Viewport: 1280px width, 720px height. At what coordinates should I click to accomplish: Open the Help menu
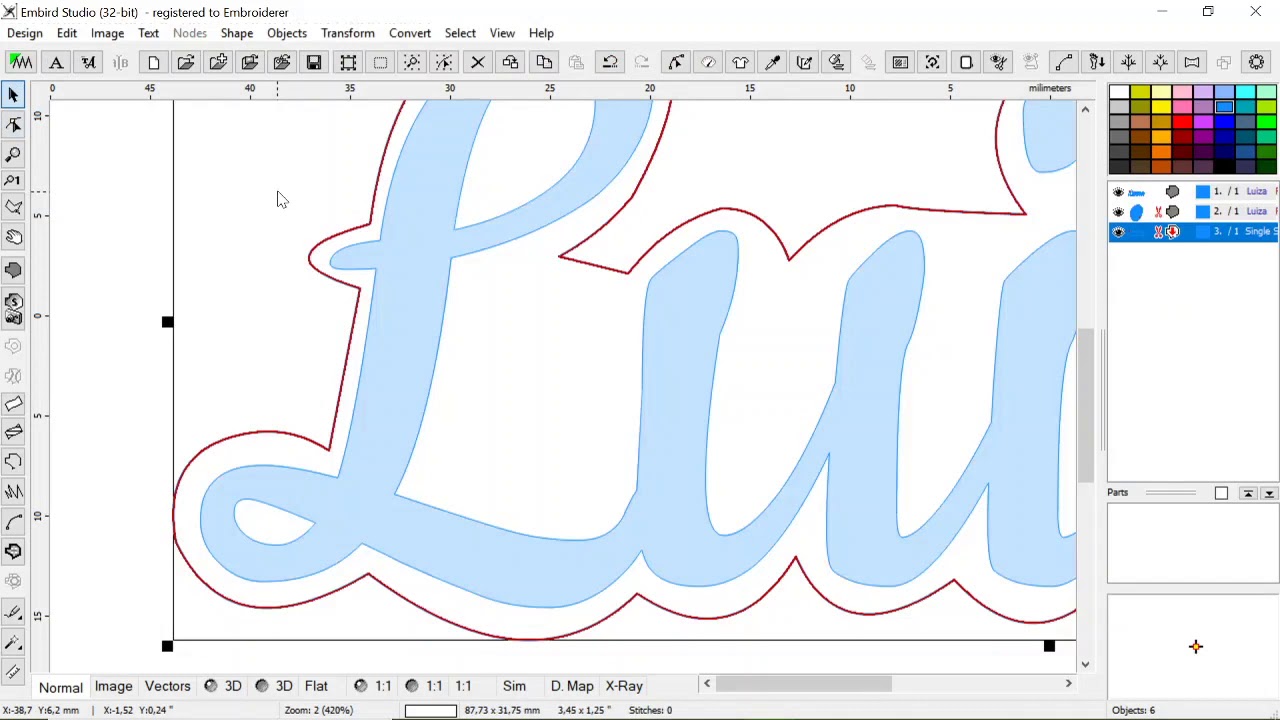541,33
